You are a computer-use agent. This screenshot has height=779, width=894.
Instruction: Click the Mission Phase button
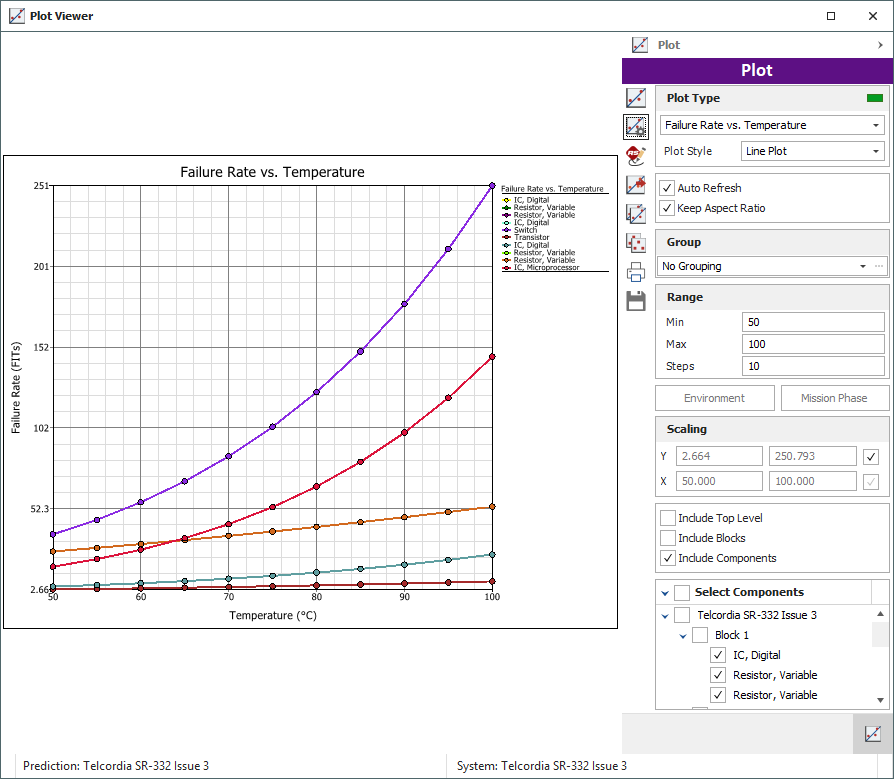coord(833,398)
